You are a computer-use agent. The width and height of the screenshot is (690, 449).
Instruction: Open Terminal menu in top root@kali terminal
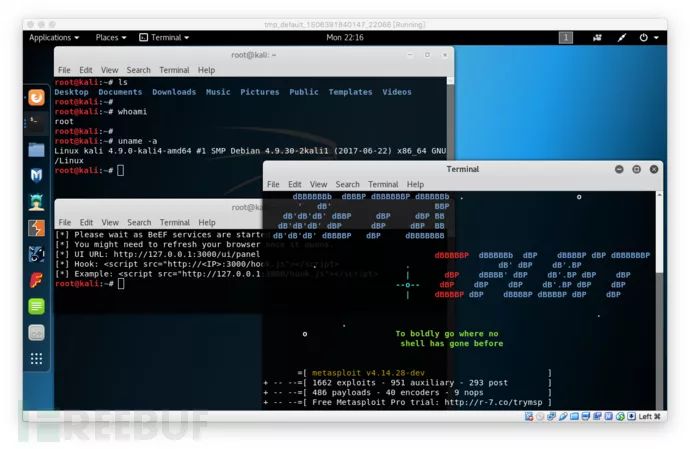coord(174,70)
